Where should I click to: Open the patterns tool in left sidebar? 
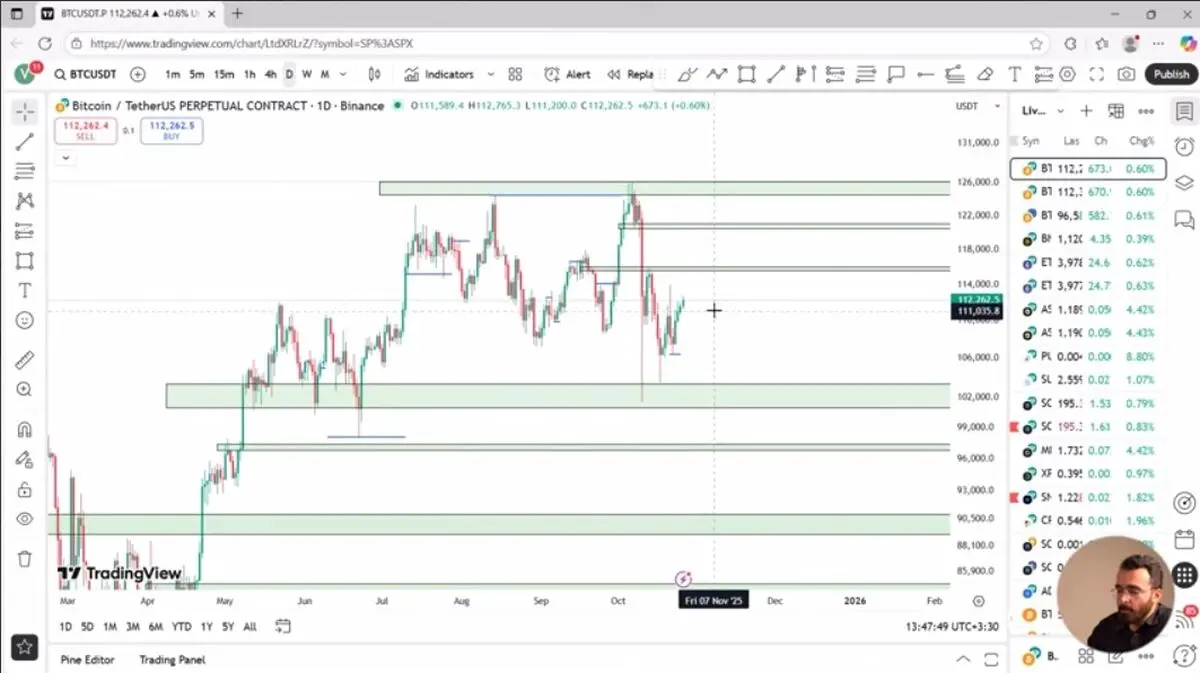click(25, 201)
